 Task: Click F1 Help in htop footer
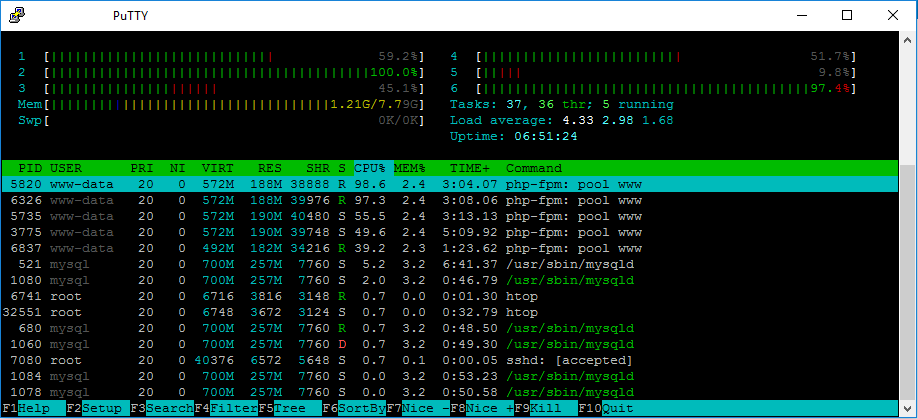pyautogui.click(x=33, y=408)
